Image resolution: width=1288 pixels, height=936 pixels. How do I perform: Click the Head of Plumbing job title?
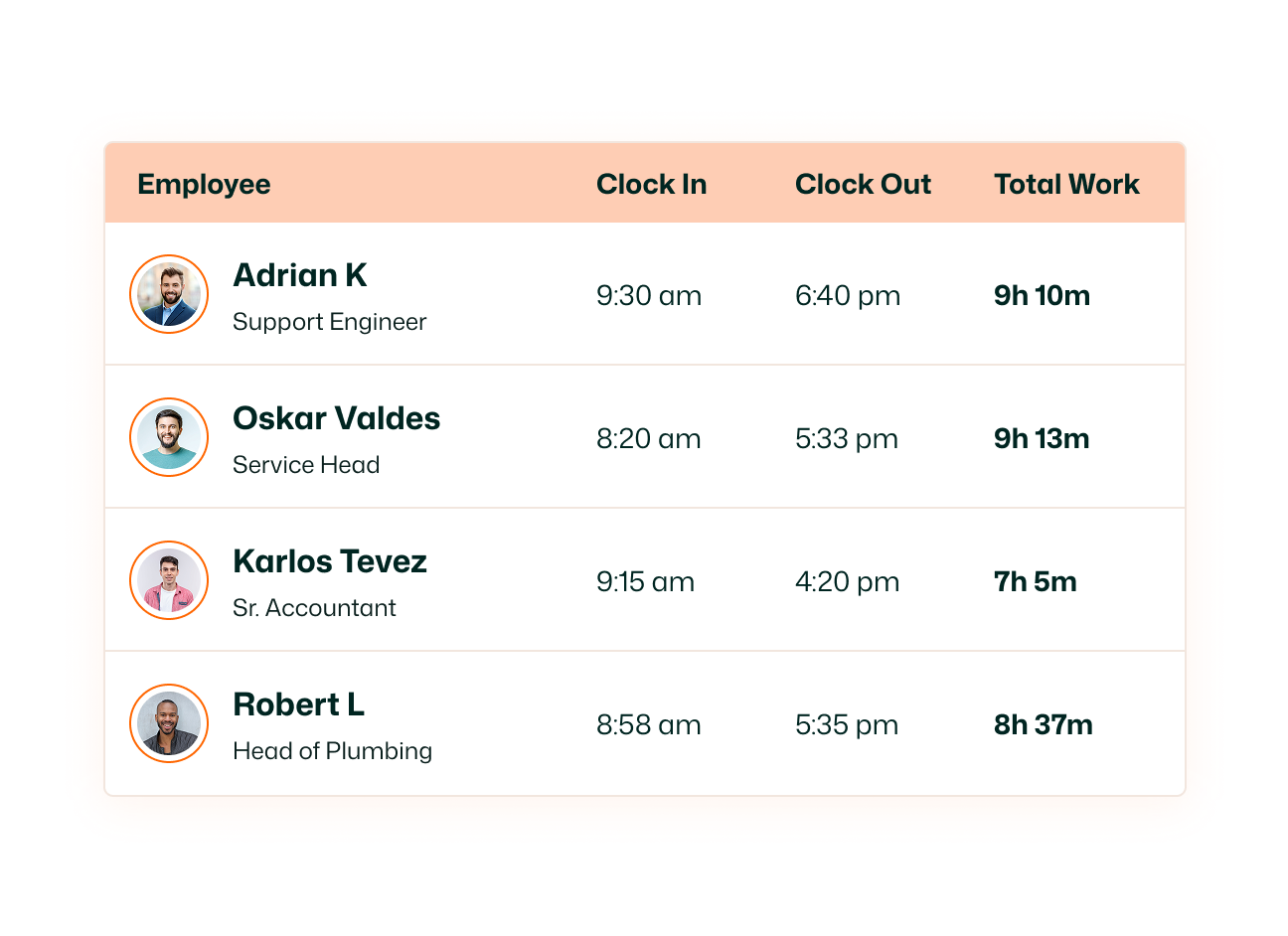click(332, 751)
